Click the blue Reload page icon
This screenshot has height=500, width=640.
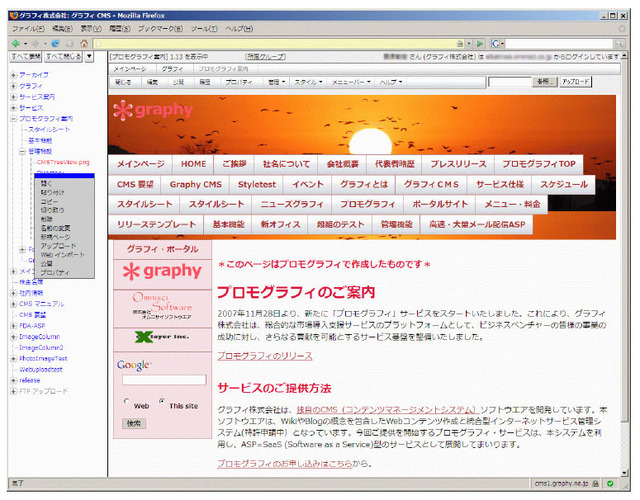click(x=56, y=43)
